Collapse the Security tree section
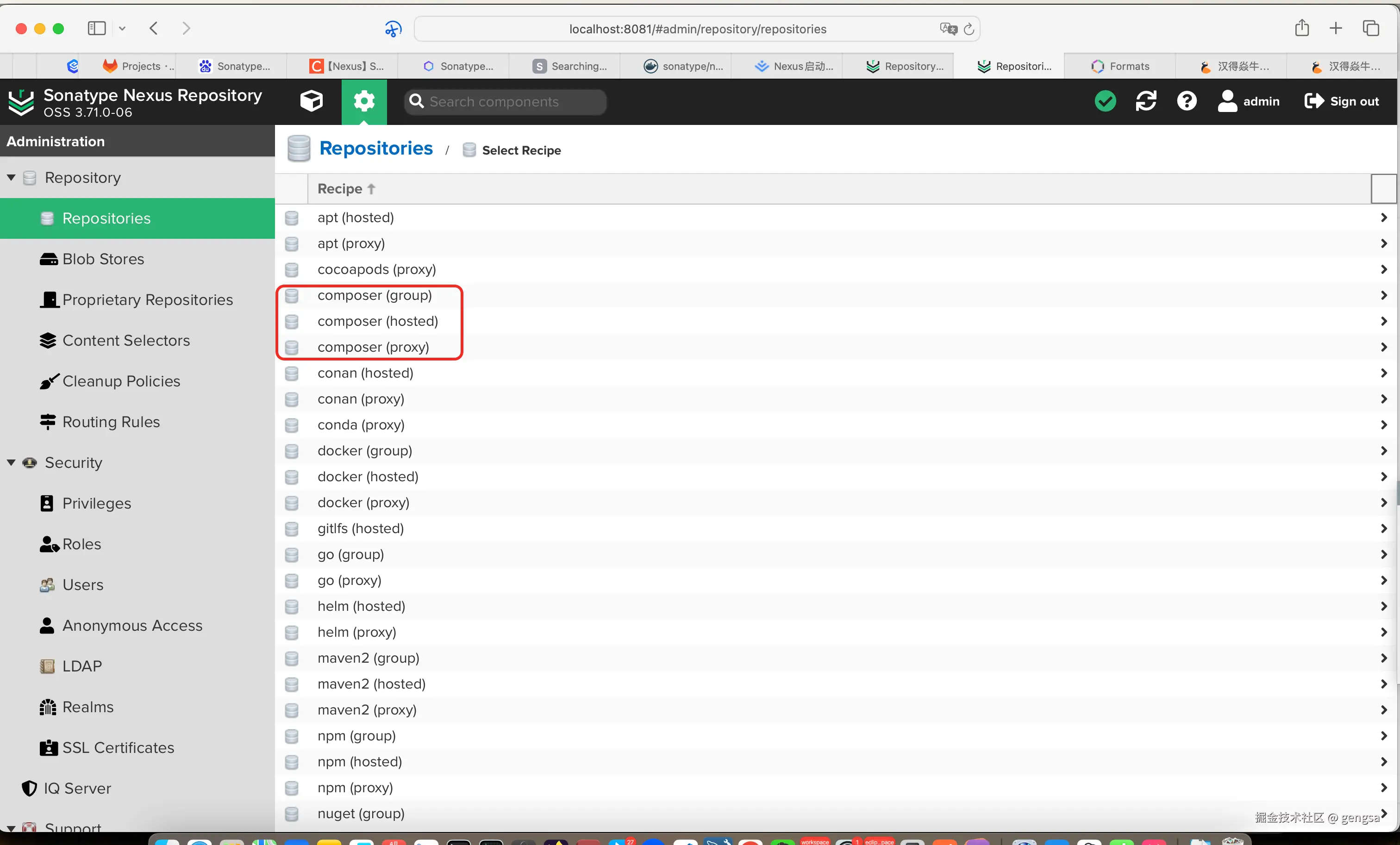The height and width of the screenshot is (845, 1400). coord(11,463)
